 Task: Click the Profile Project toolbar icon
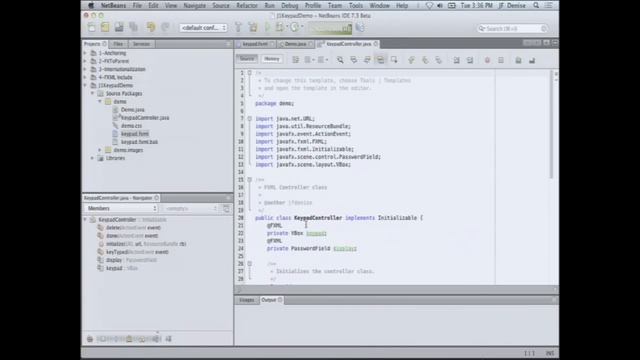295,27
